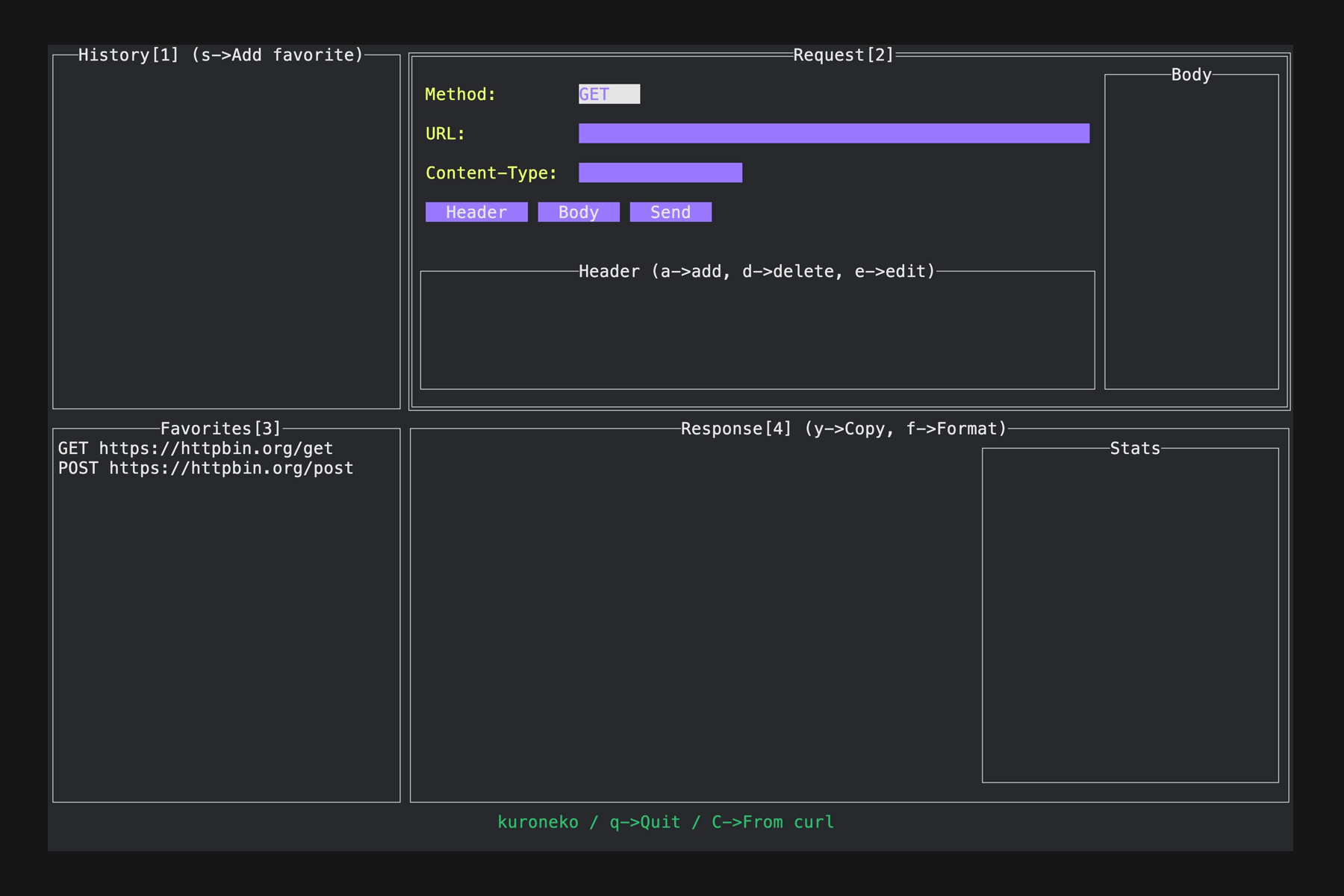
Task: Click the q->Quit hint in footer
Action: (645, 822)
